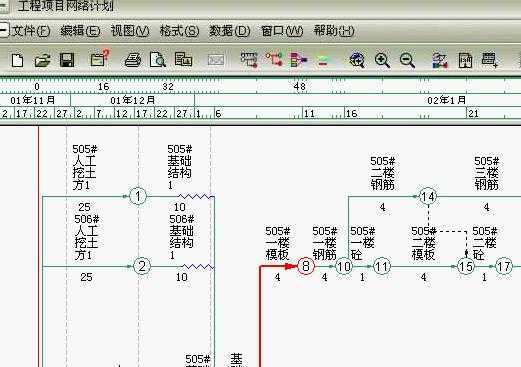Click the duration 25 under node 1 line

84,207
